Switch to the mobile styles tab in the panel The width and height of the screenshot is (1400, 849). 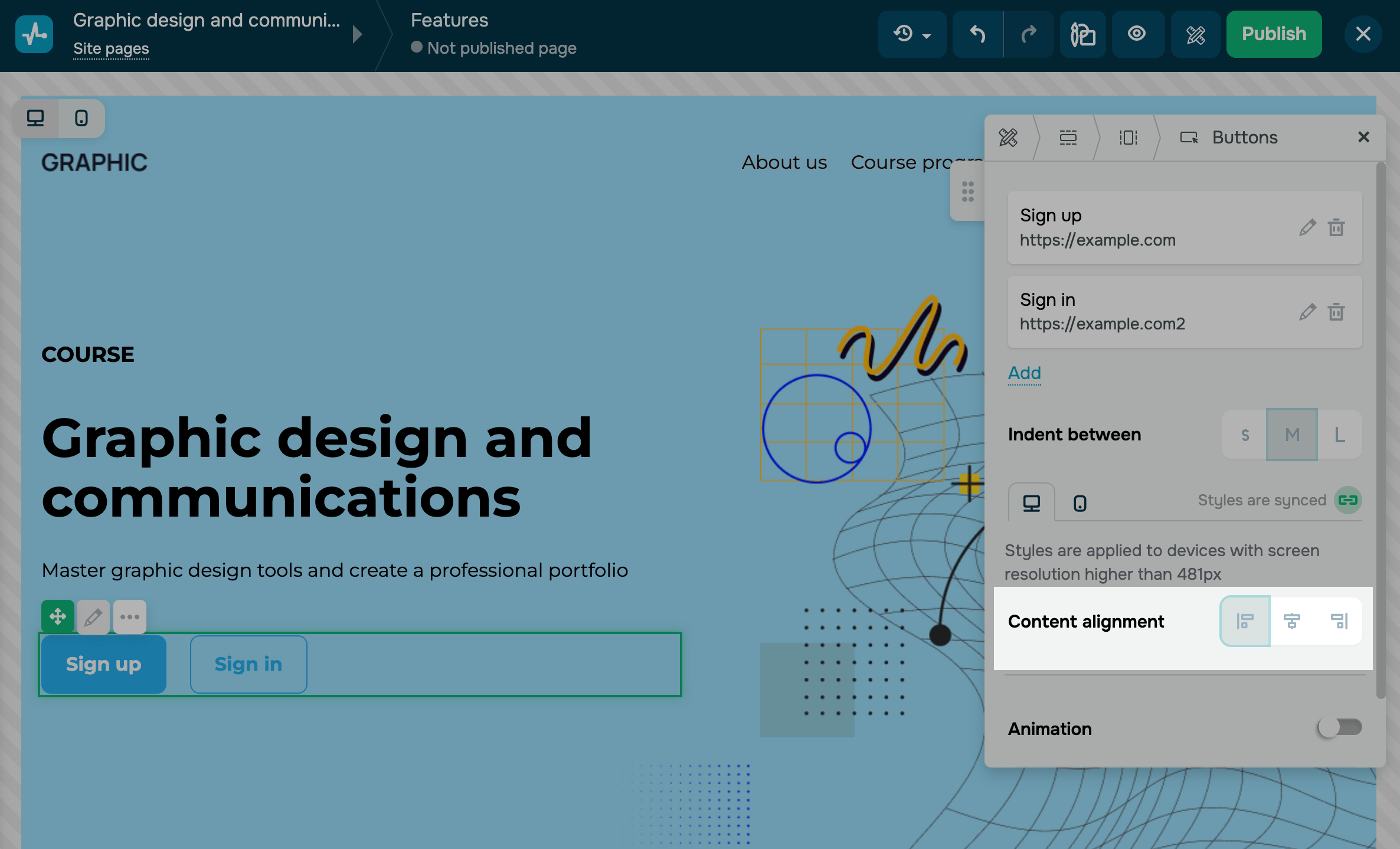click(x=1080, y=503)
